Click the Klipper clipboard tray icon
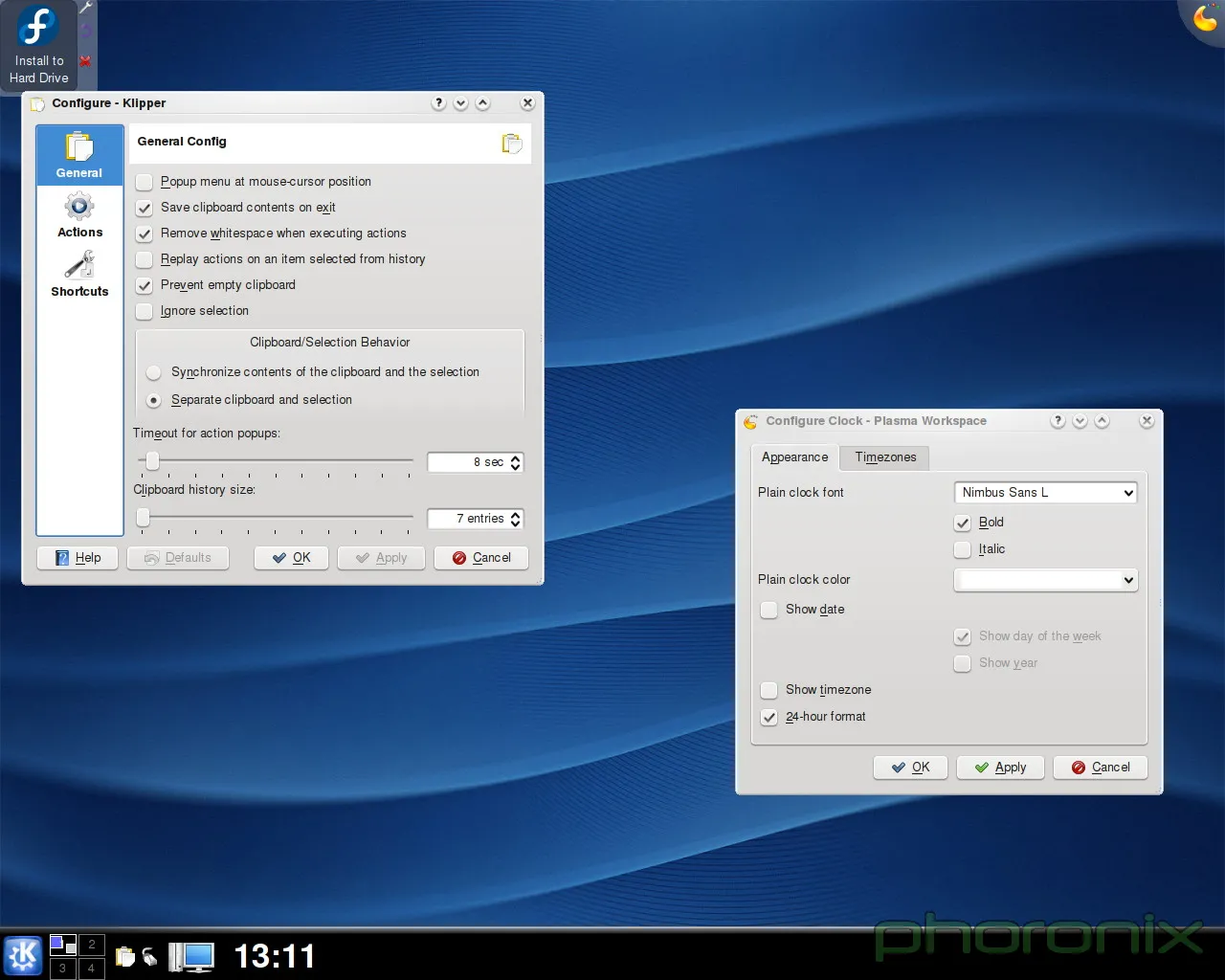The height and width of the screenshot is (980, 1225). [x=124, y=956]
